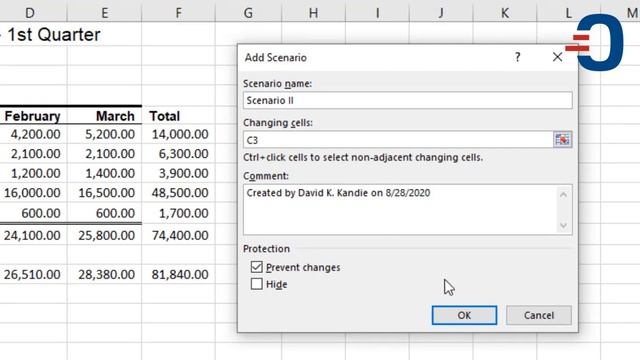This screenshot has height=360, width=640.
Task: Select March cell 28,380.00
Action: (x=104, y=275)
